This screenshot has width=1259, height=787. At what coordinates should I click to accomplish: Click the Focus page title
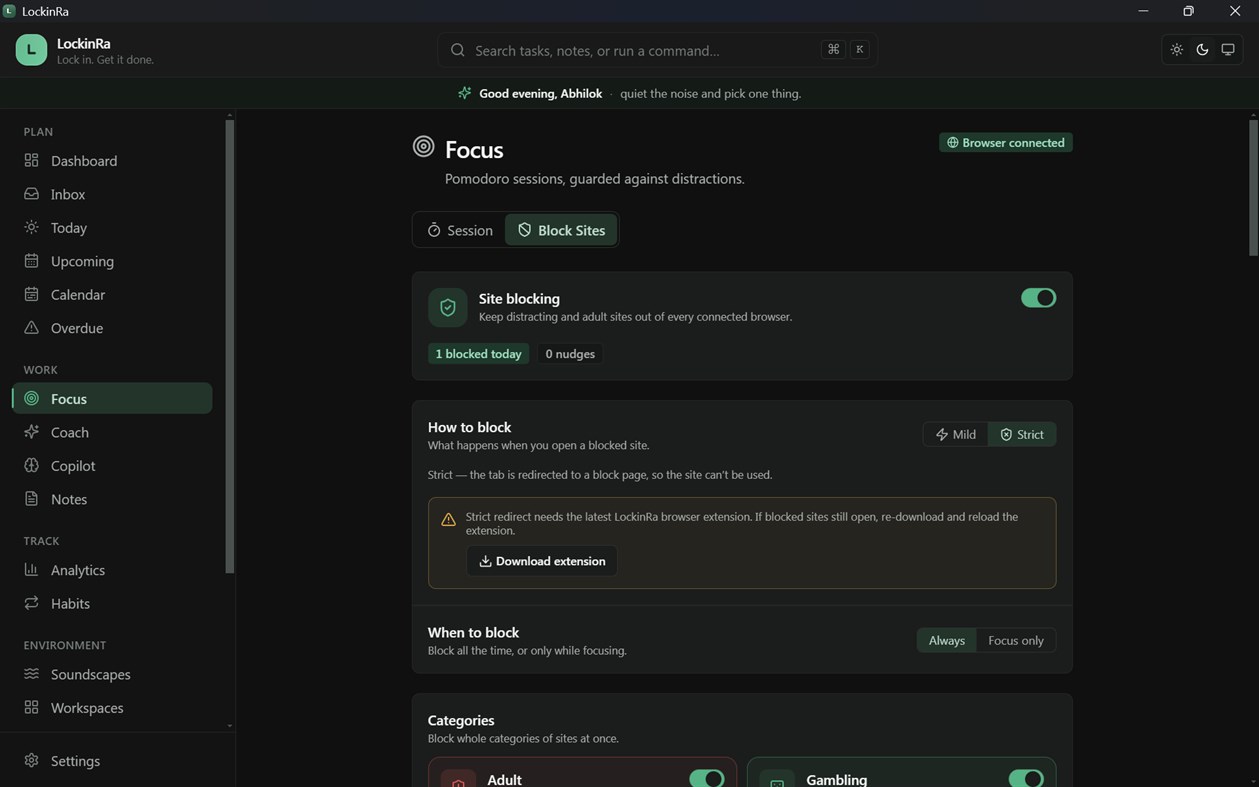point(474,149)
